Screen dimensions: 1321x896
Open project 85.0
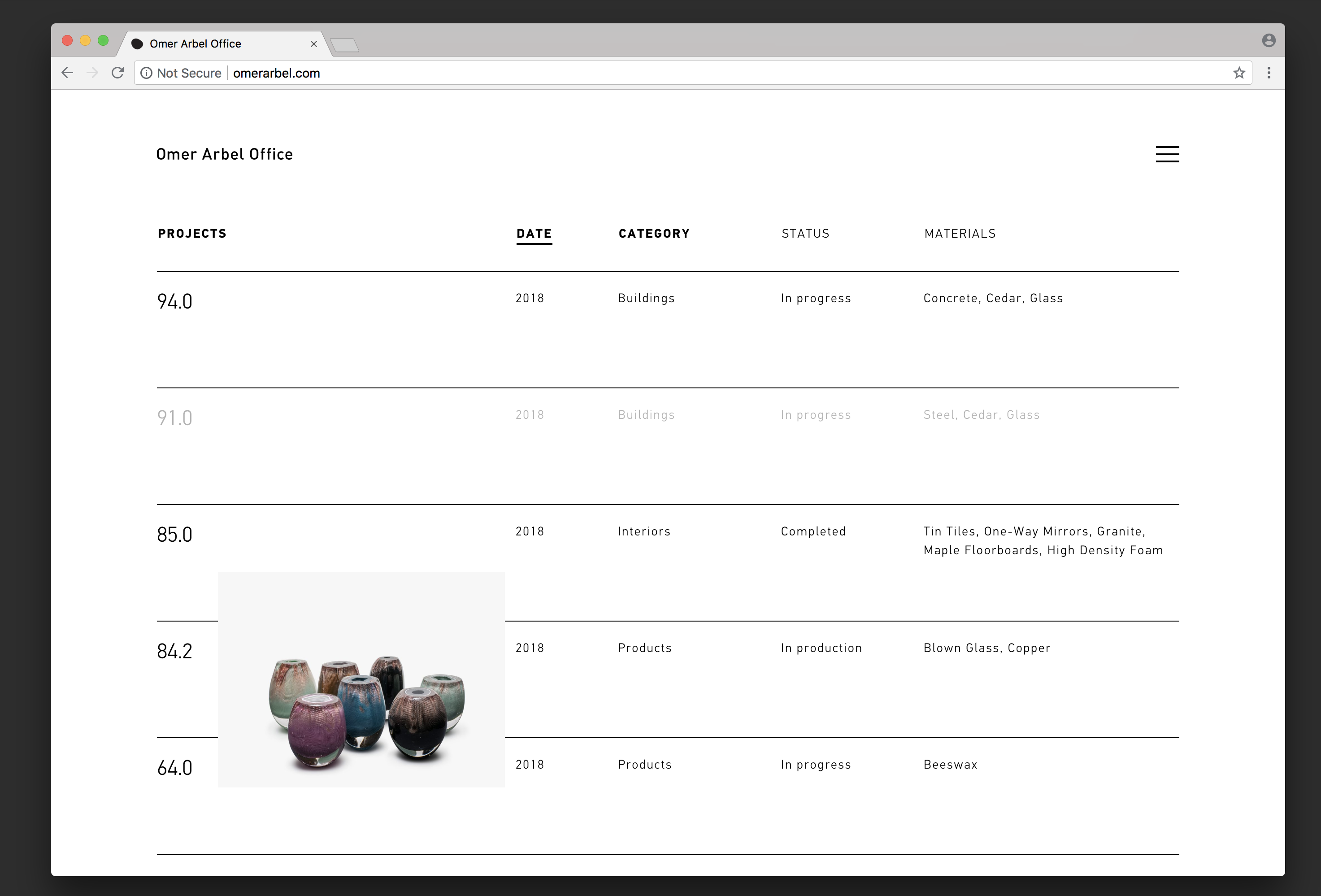pyautogui.click(x=174, y=535)
